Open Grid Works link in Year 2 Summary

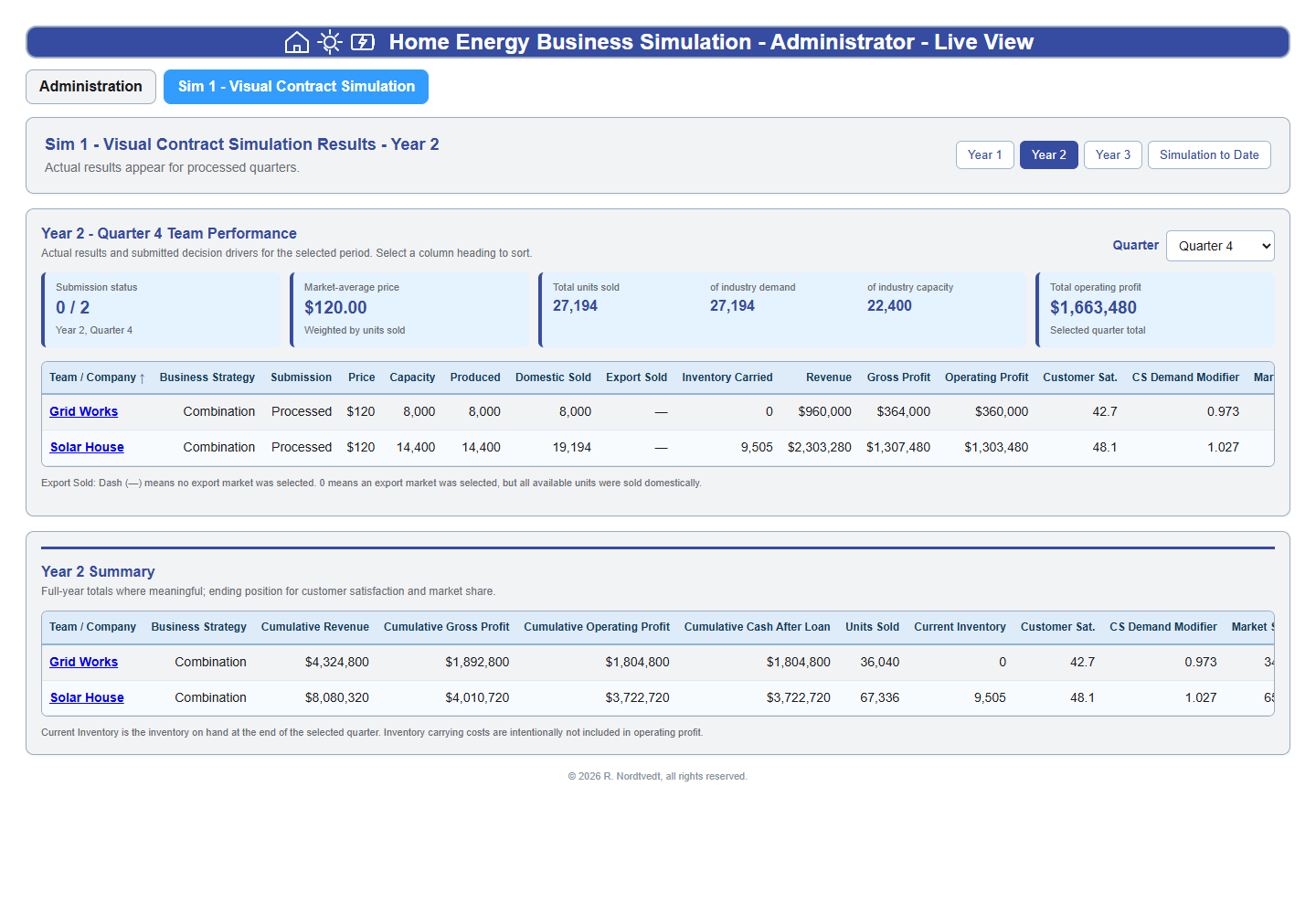[x=84, y=663]
